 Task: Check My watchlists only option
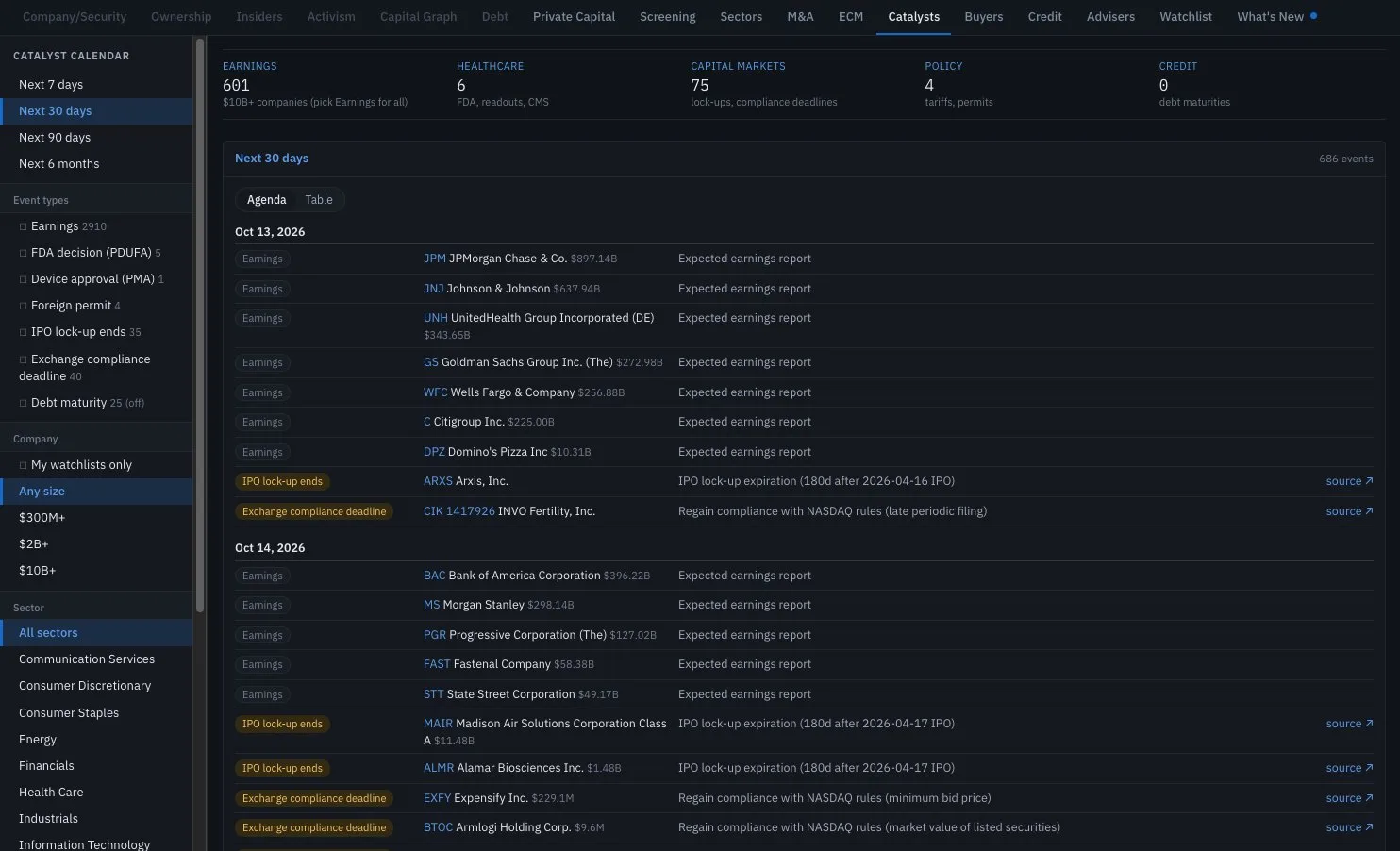[23, 465]
